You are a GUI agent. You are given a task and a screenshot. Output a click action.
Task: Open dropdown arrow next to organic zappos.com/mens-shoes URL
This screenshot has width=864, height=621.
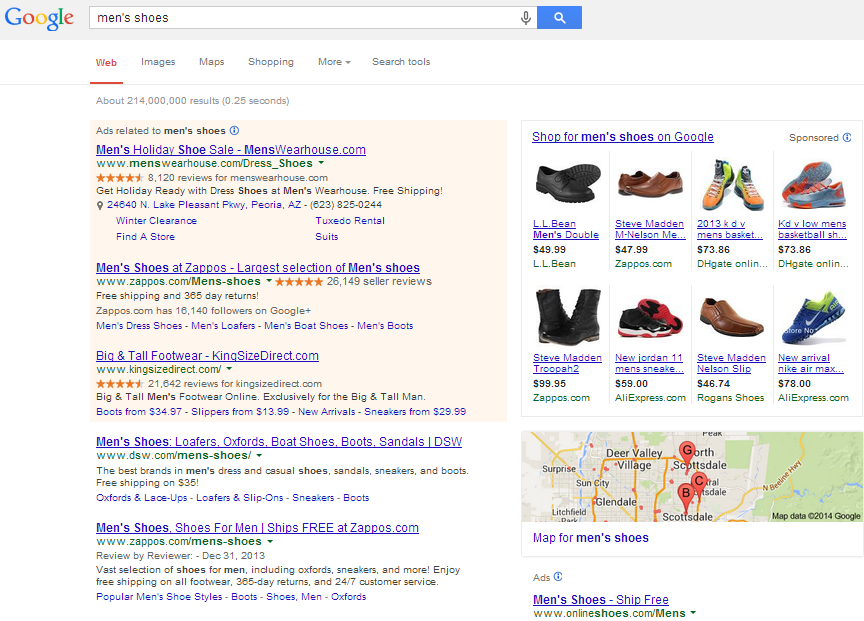tap(270, 542)
